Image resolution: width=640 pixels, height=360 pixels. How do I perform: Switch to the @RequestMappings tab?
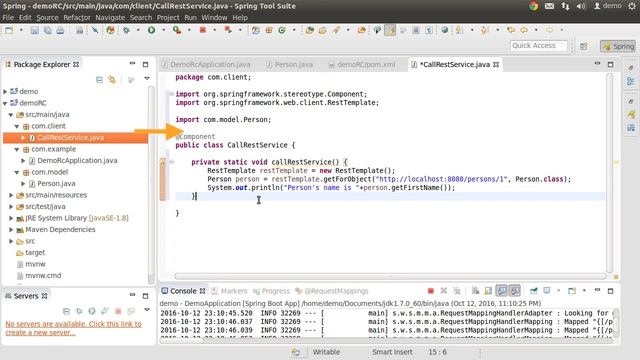(331, 291)
